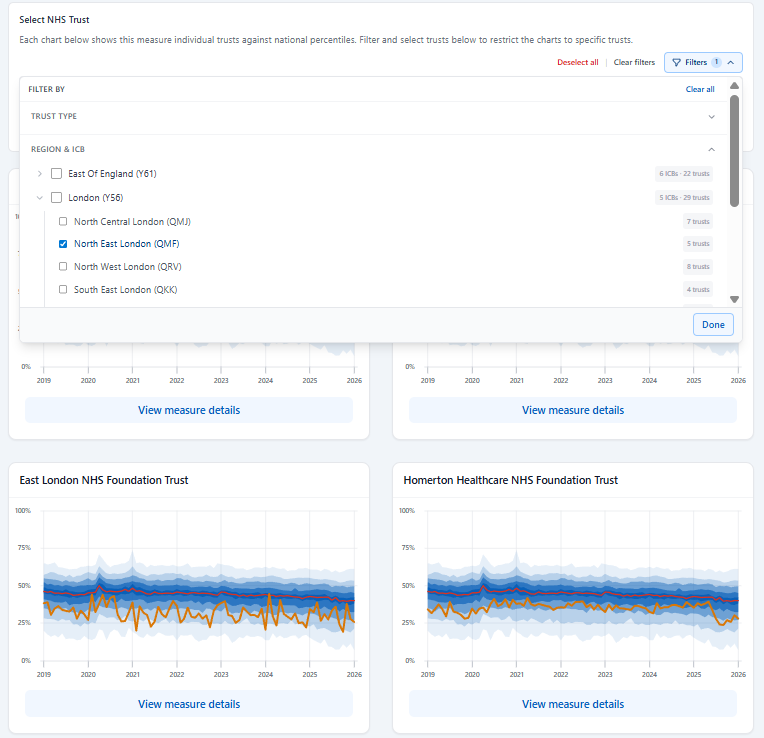This screenshot has height=738, width=764.
Task: Click the scrollbar down arrow in filter list
Action: coord(734,299)
